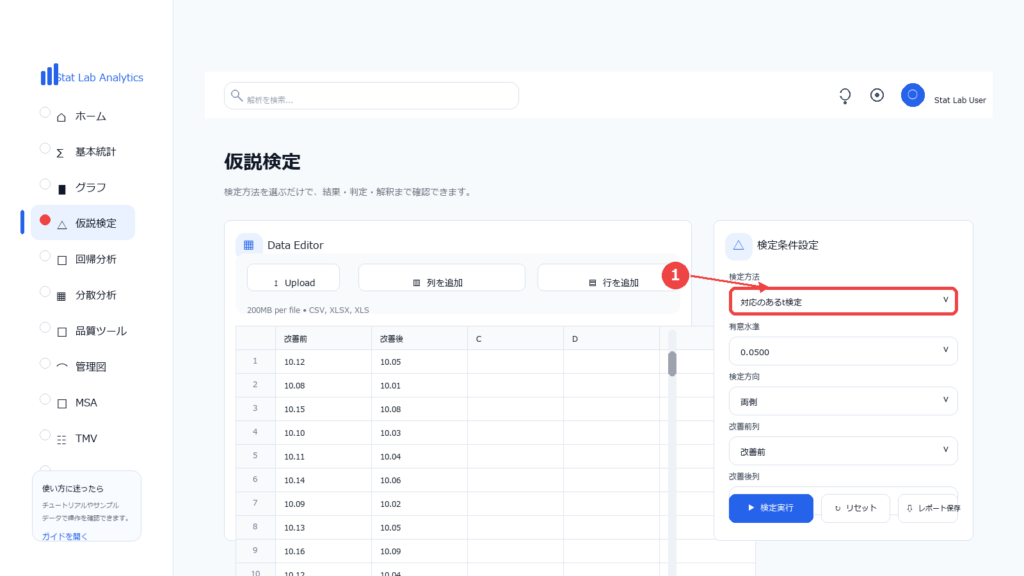Click the sigma icon for 基本統計
The image size is (1024, 576).
pyautogui.click(x=60, y=153)
